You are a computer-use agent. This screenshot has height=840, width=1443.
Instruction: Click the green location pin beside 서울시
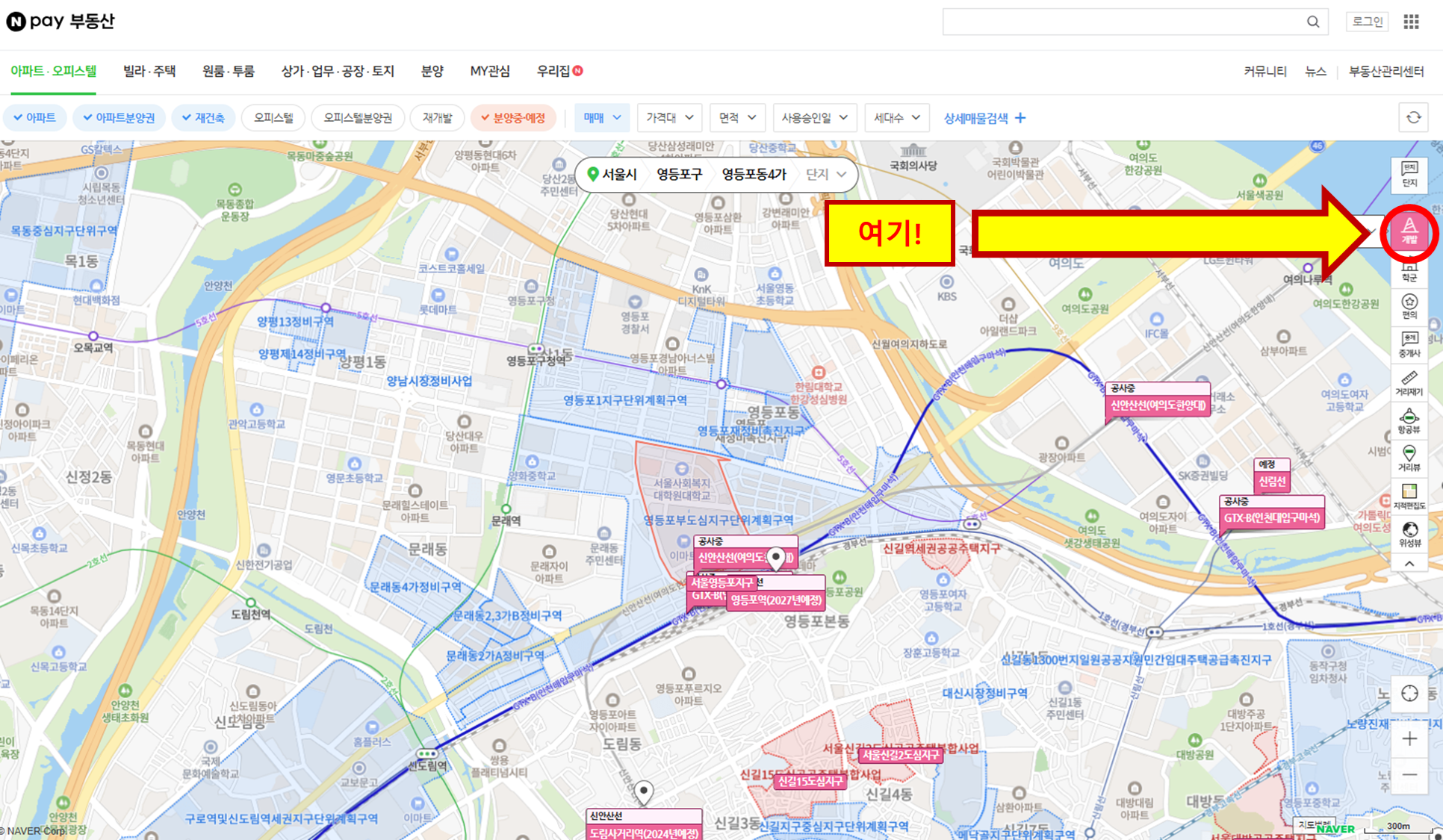coord(592,174)
